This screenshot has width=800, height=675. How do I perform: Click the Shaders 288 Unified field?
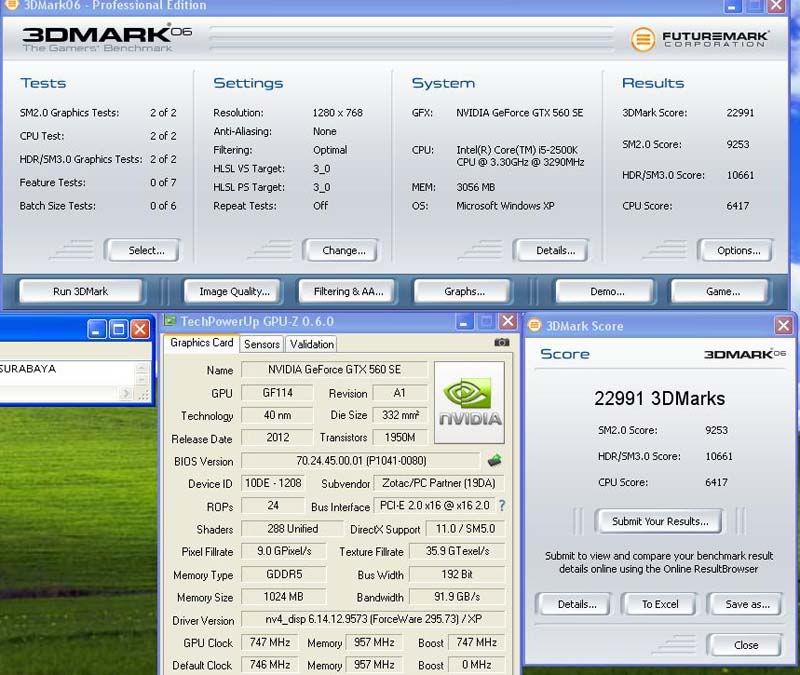point(292,529)
